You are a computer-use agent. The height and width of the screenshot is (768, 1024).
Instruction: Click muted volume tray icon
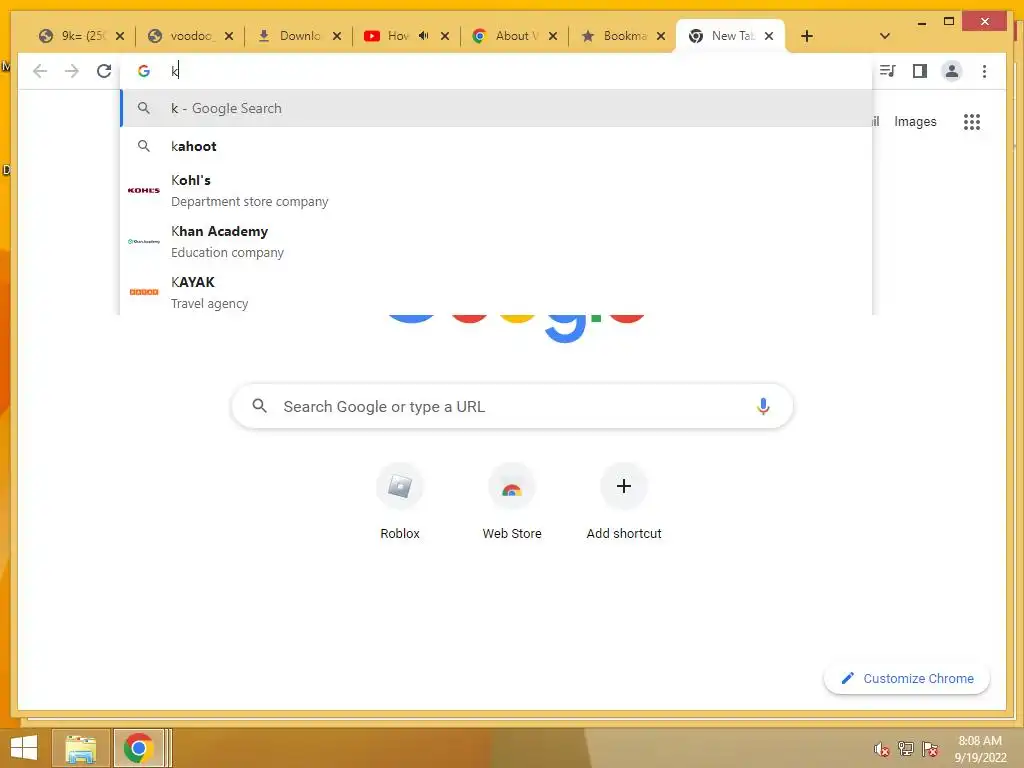882,749
